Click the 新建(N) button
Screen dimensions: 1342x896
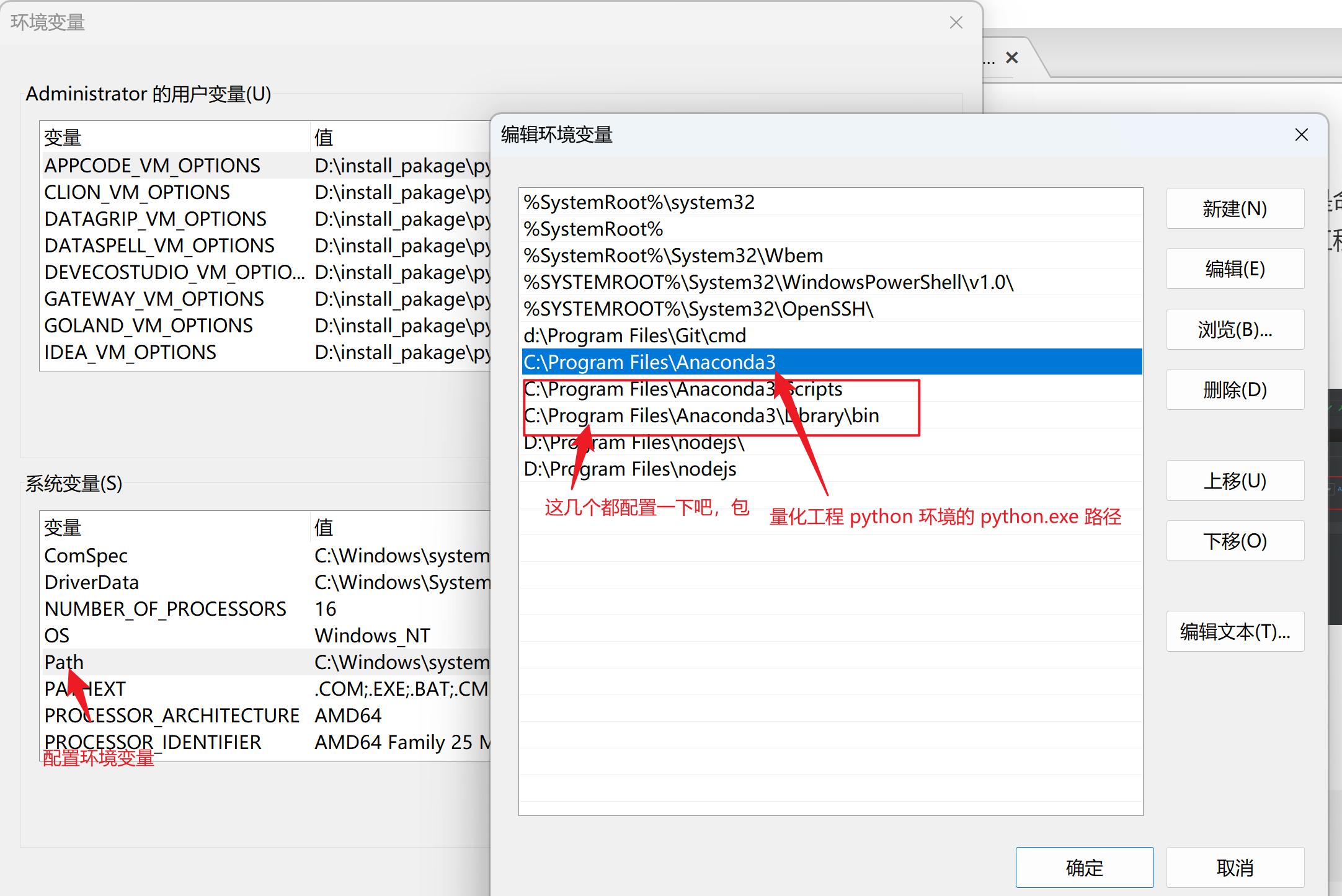[1234, 209]
